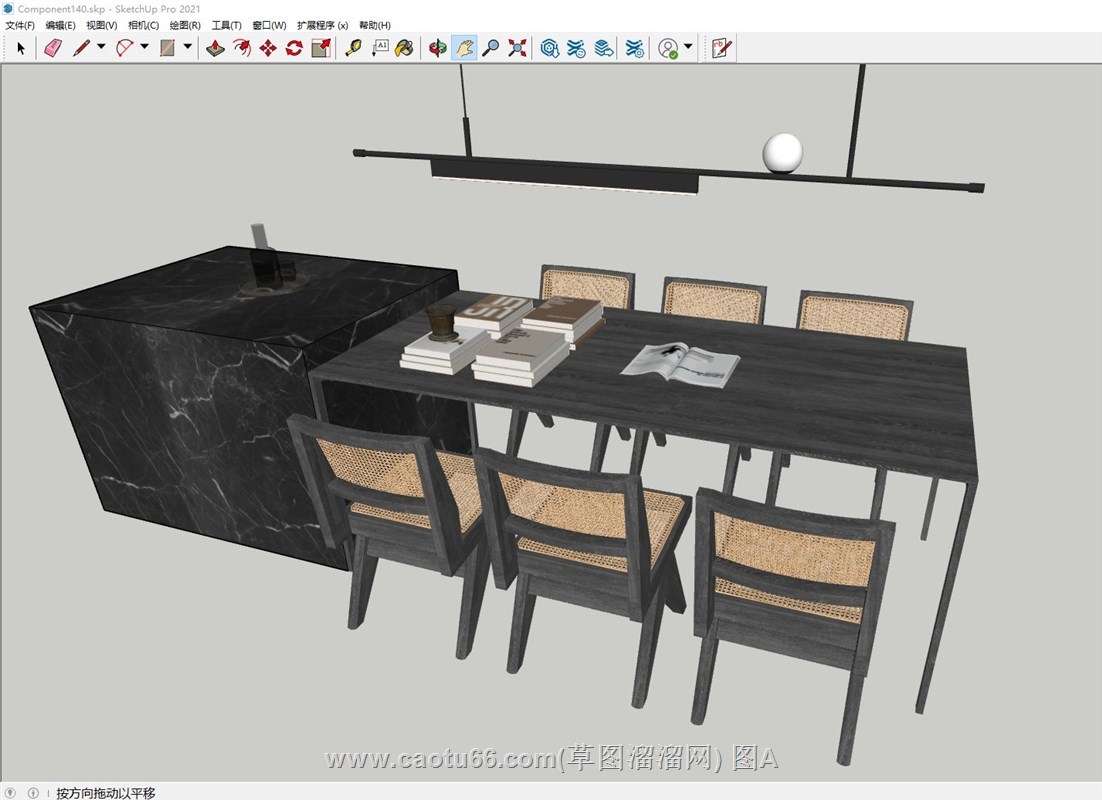Toggle the Pan hand tool

(464, 47)
